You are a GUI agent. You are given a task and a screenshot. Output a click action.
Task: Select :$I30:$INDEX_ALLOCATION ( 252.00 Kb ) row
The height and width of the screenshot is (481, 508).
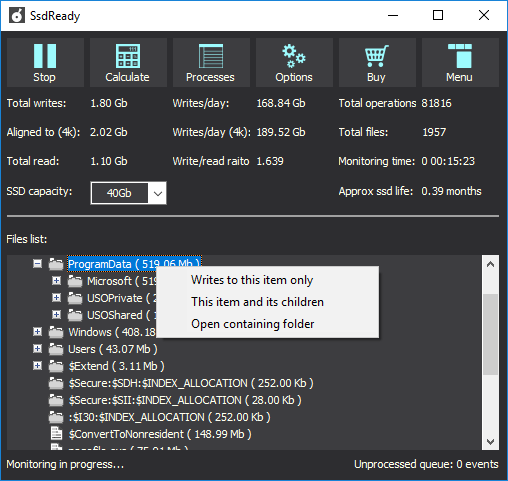(169, 417)
